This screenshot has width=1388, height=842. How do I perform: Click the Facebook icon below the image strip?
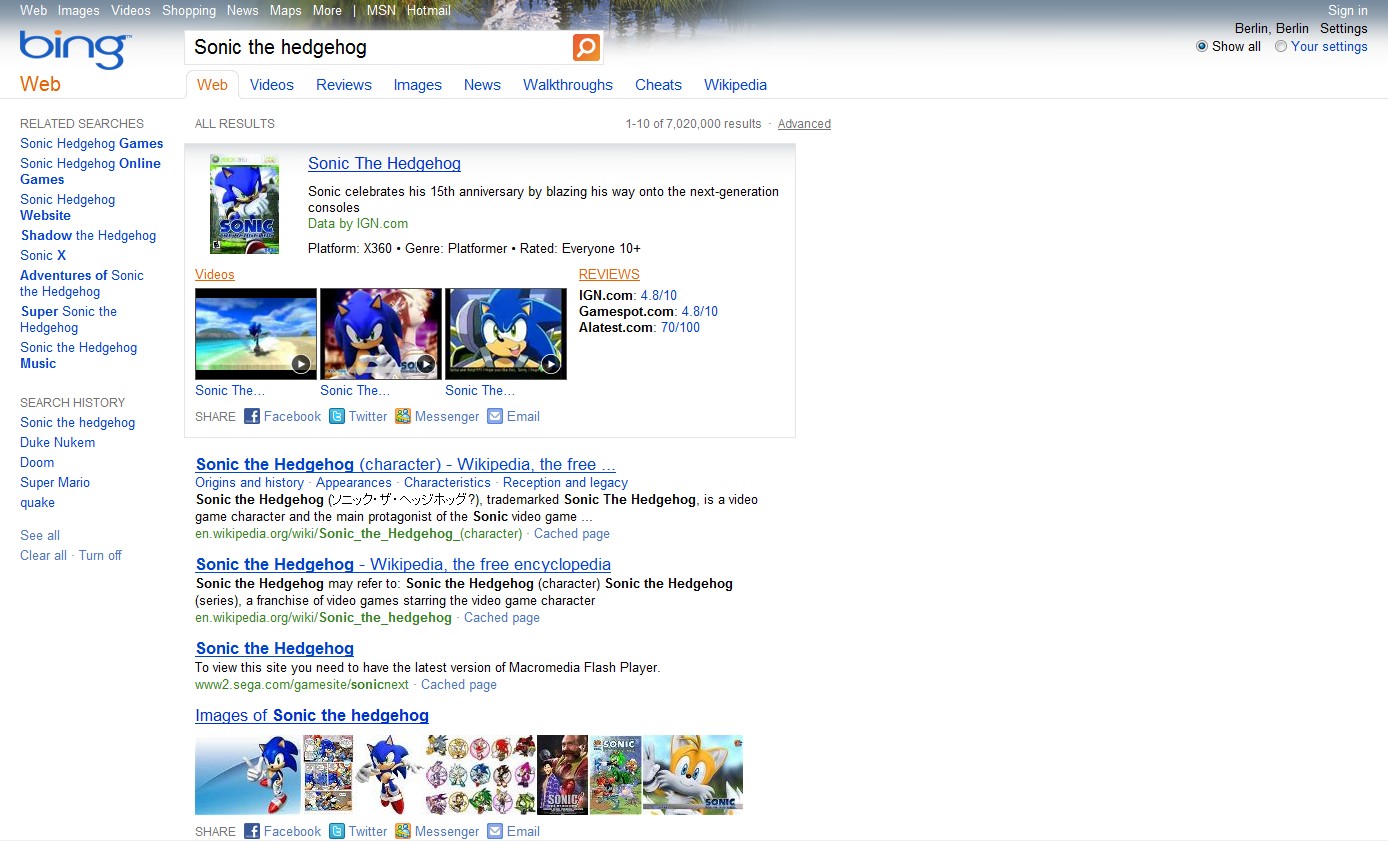tap(251, 831)
